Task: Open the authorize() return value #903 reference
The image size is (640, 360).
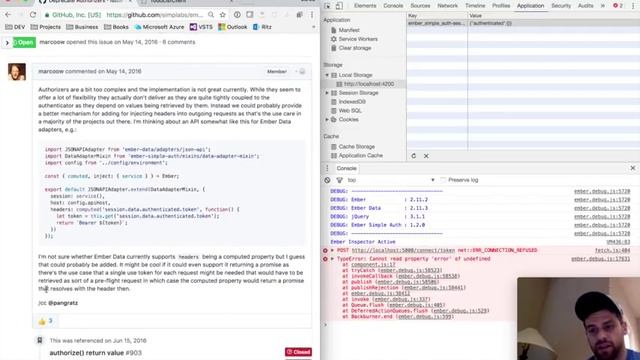Action: click(96, 353)
